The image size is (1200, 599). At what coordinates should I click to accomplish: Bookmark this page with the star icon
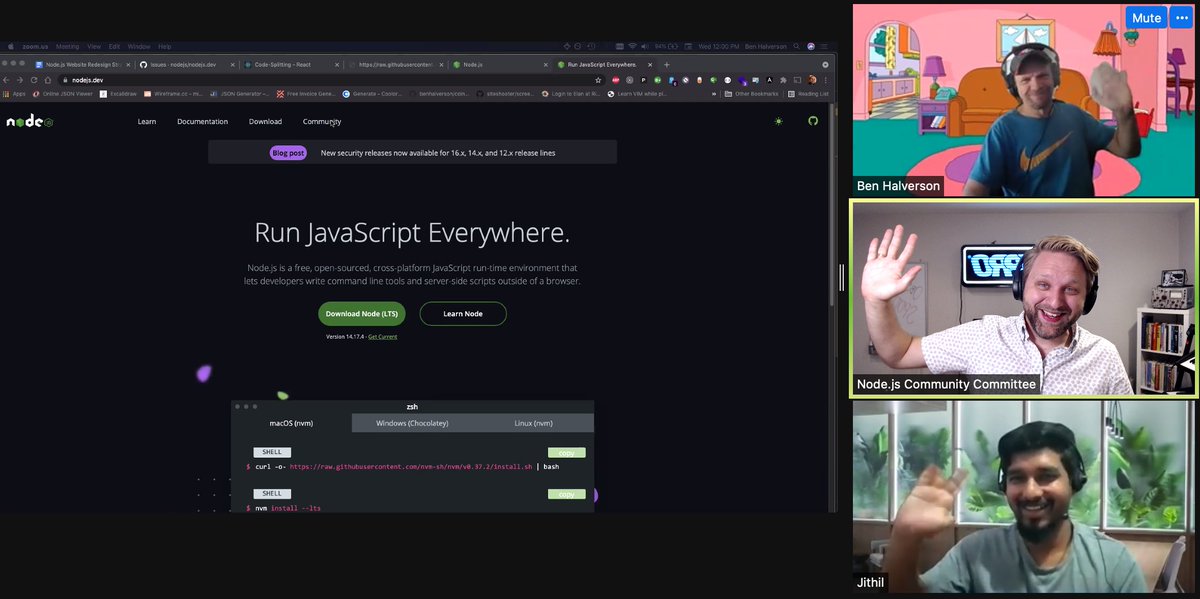point(599,80)
